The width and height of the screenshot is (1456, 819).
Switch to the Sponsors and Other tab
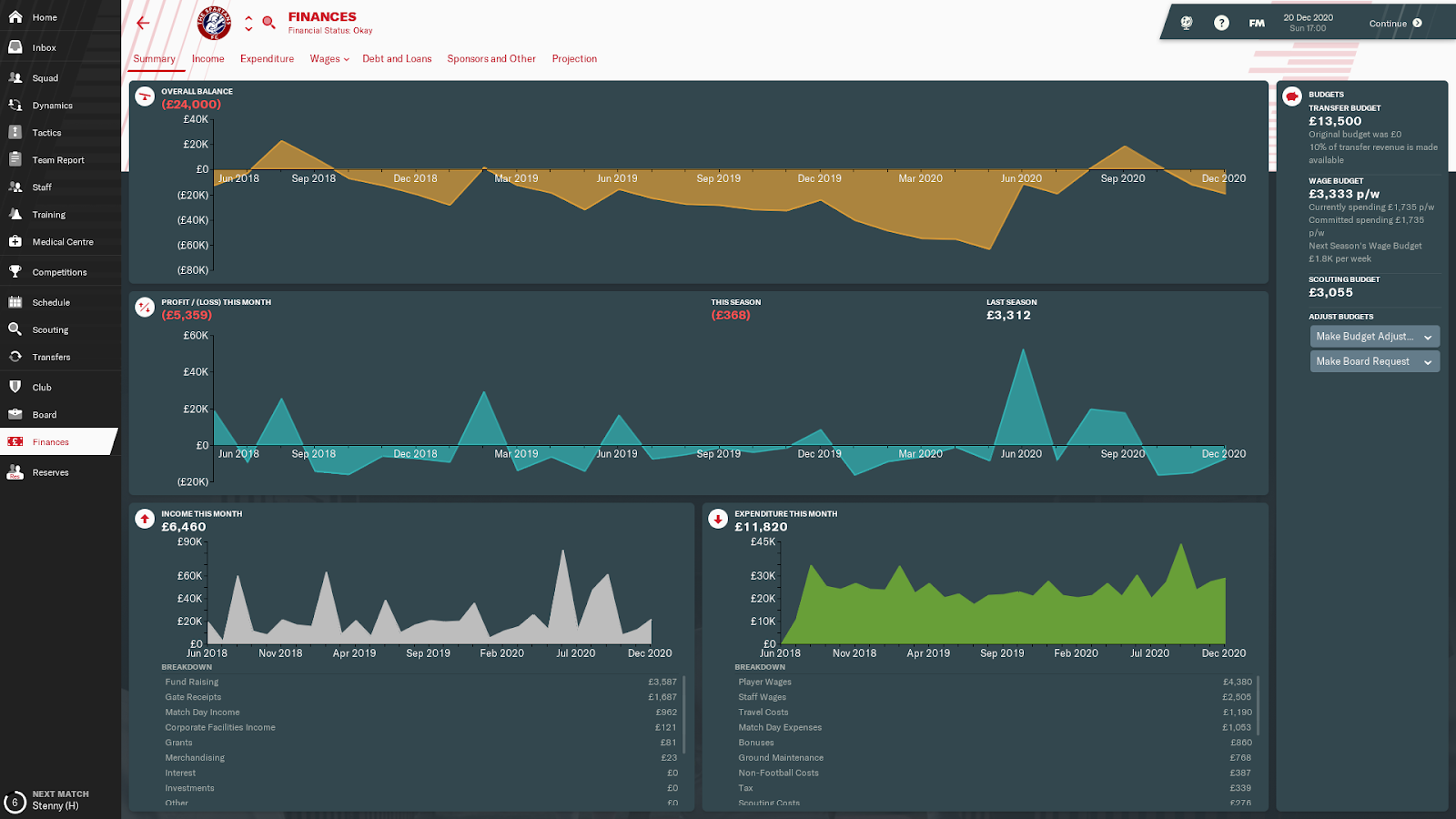491,59
